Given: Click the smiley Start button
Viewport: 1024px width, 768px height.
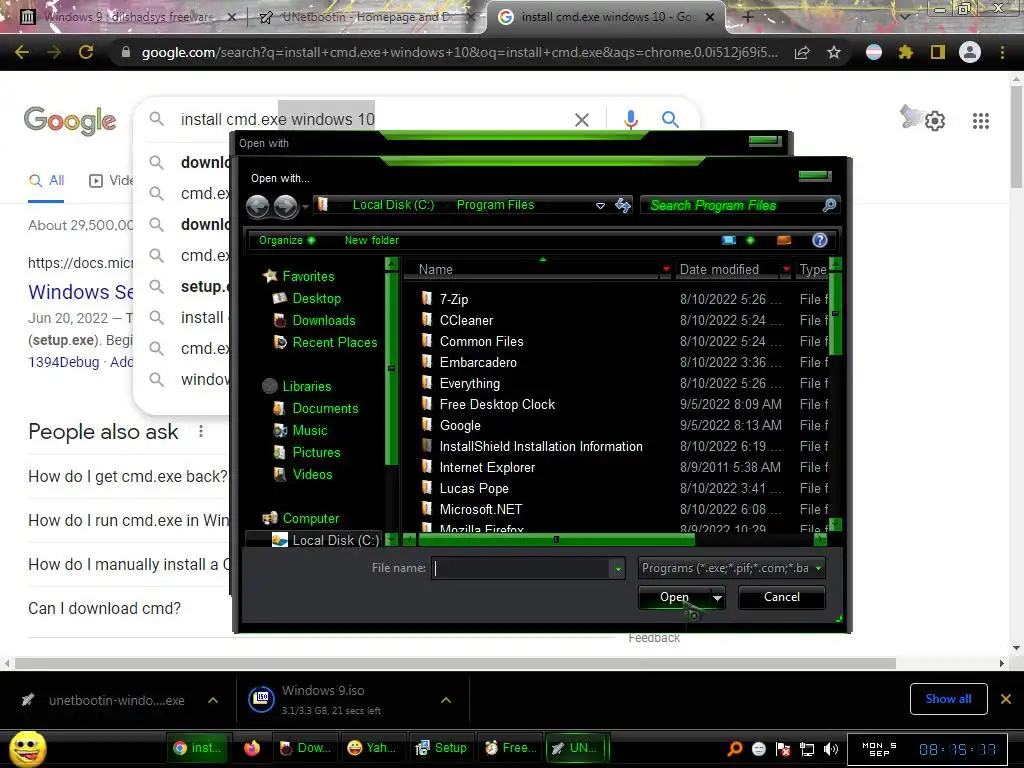Looking at the screenshot, I should coord(28,748).
